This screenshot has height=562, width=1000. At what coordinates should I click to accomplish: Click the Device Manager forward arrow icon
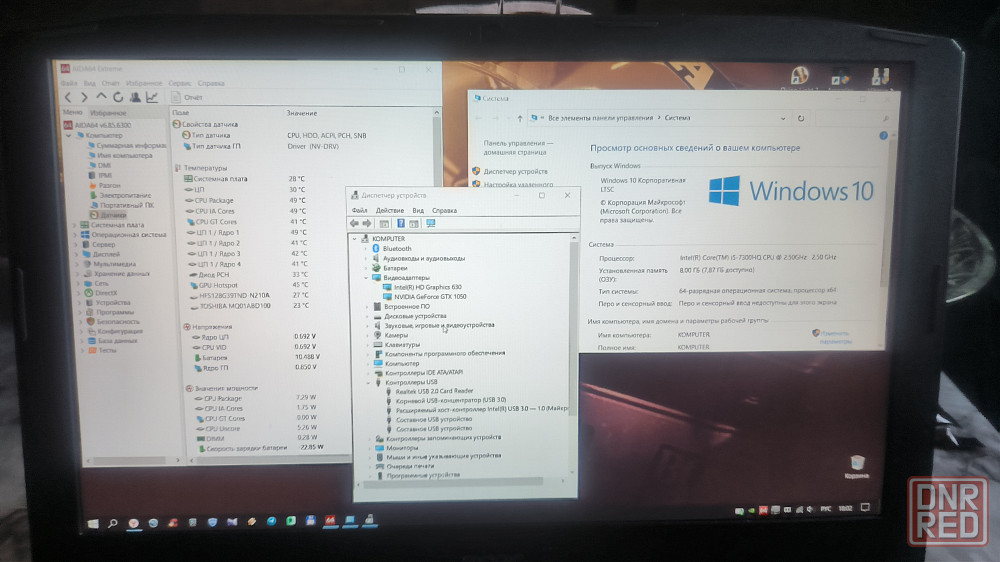(367, 223)
